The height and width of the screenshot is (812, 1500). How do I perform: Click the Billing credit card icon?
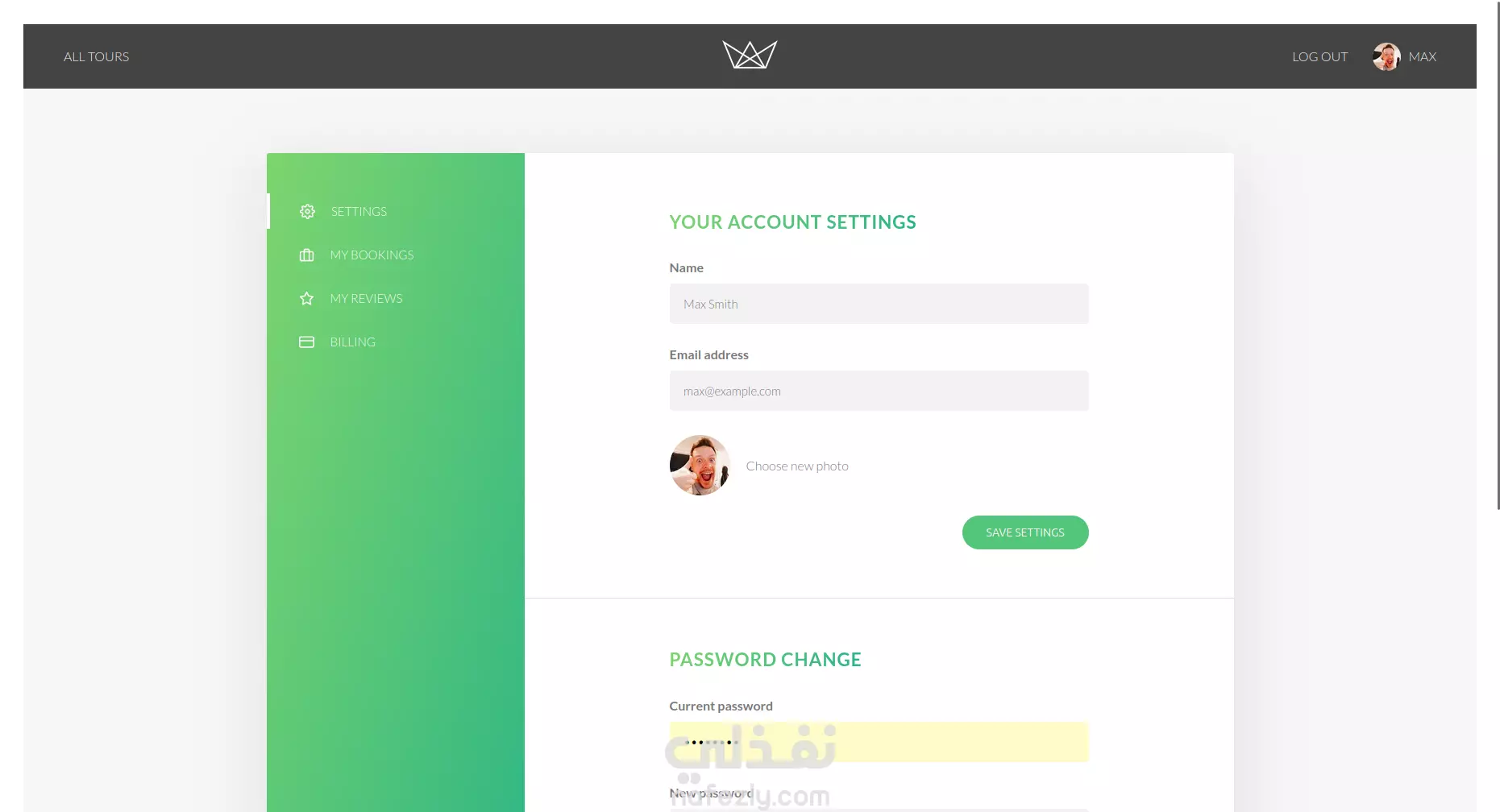pos(306,342)
